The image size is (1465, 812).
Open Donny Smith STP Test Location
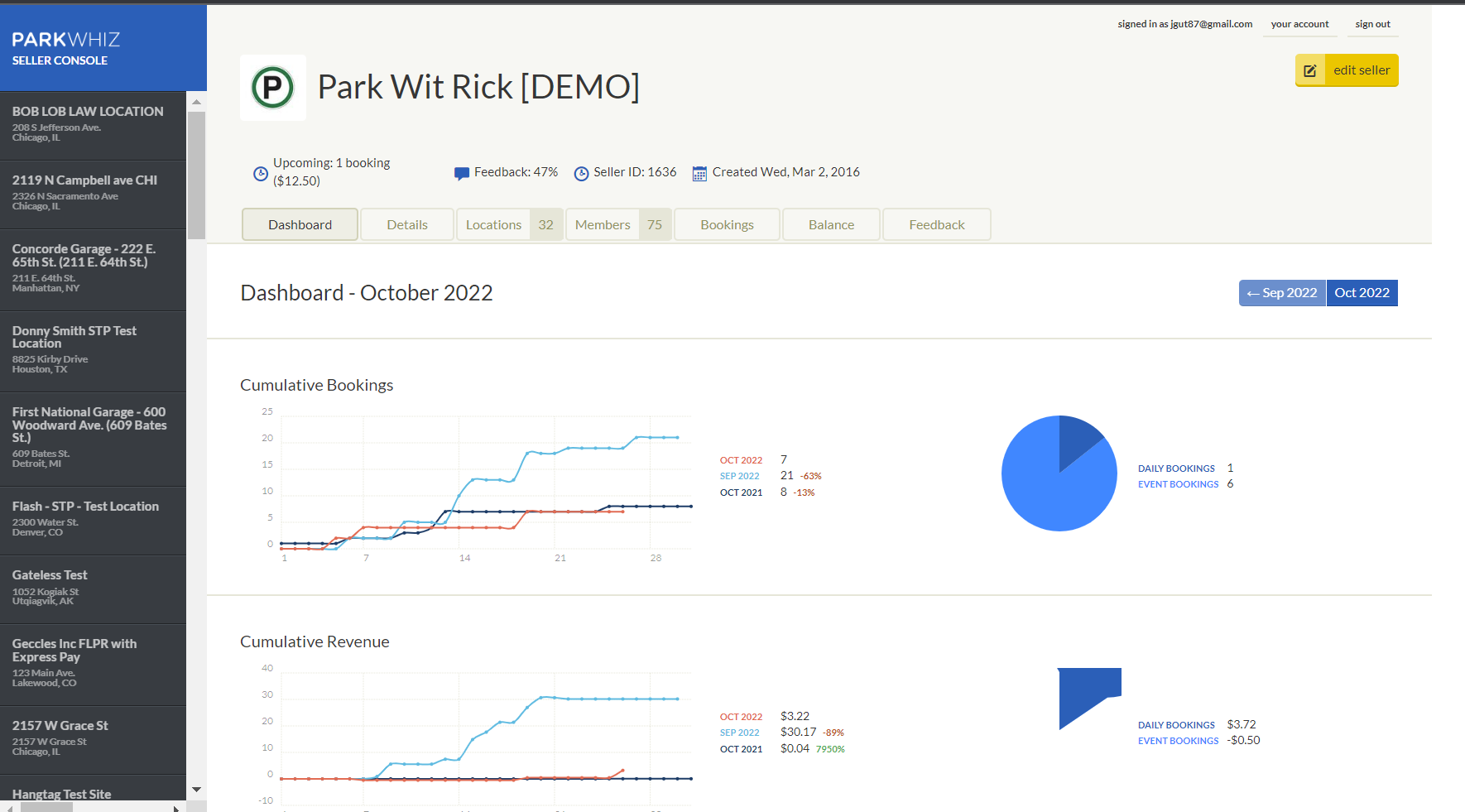(x=93, y=352)
